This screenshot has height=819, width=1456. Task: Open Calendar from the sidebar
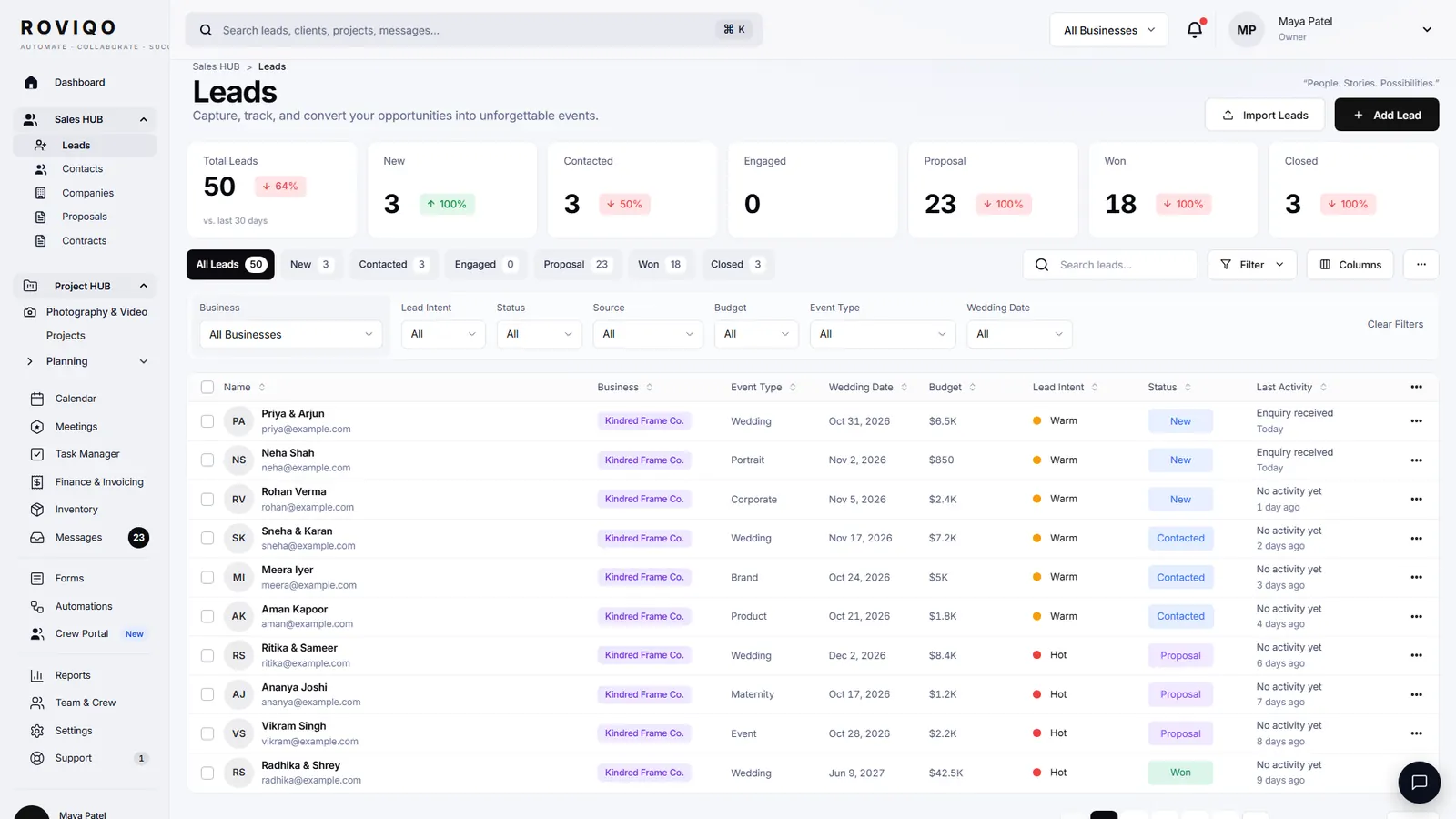coord(76,399)
